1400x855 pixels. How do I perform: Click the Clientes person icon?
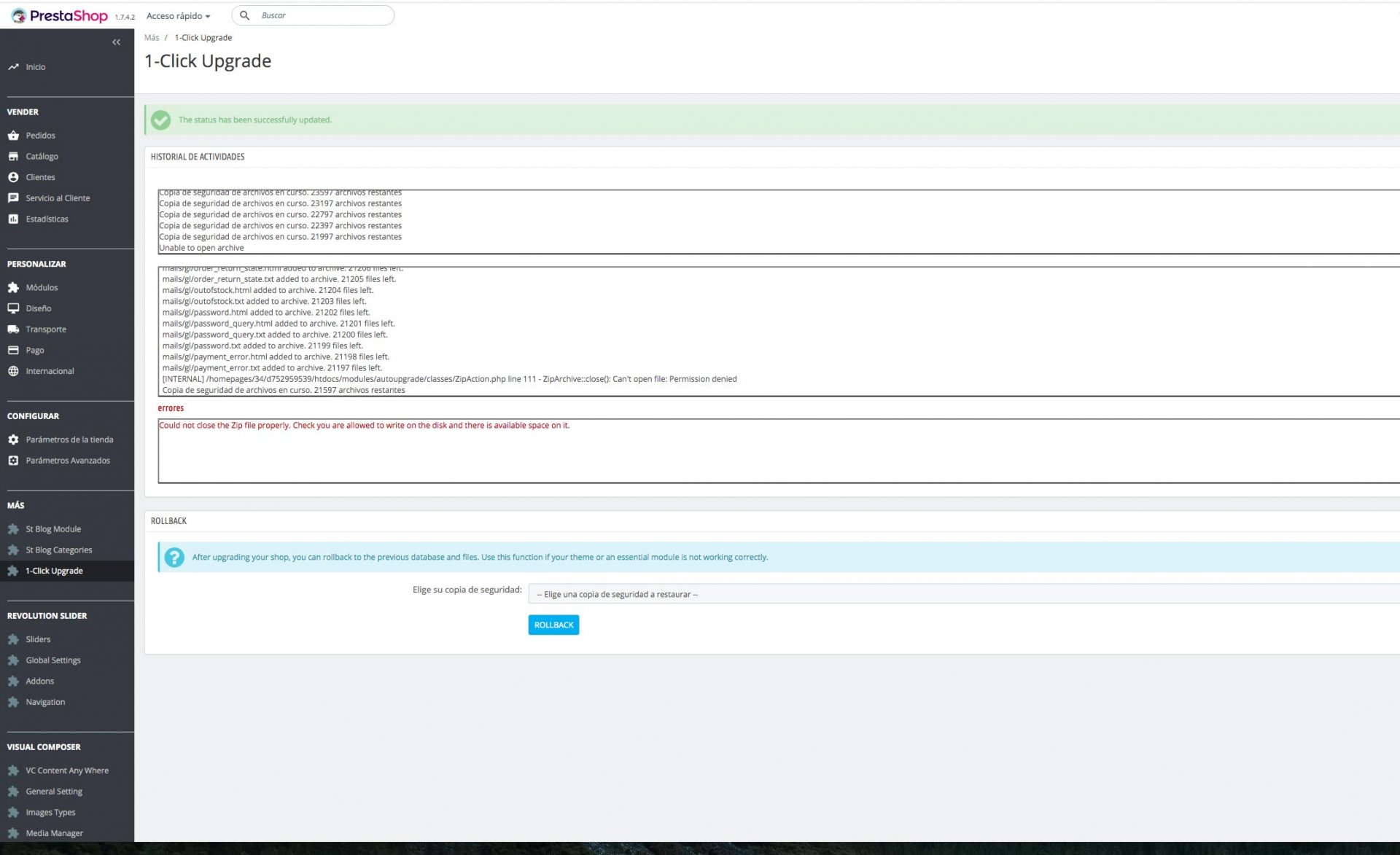(x=13, y=177)
